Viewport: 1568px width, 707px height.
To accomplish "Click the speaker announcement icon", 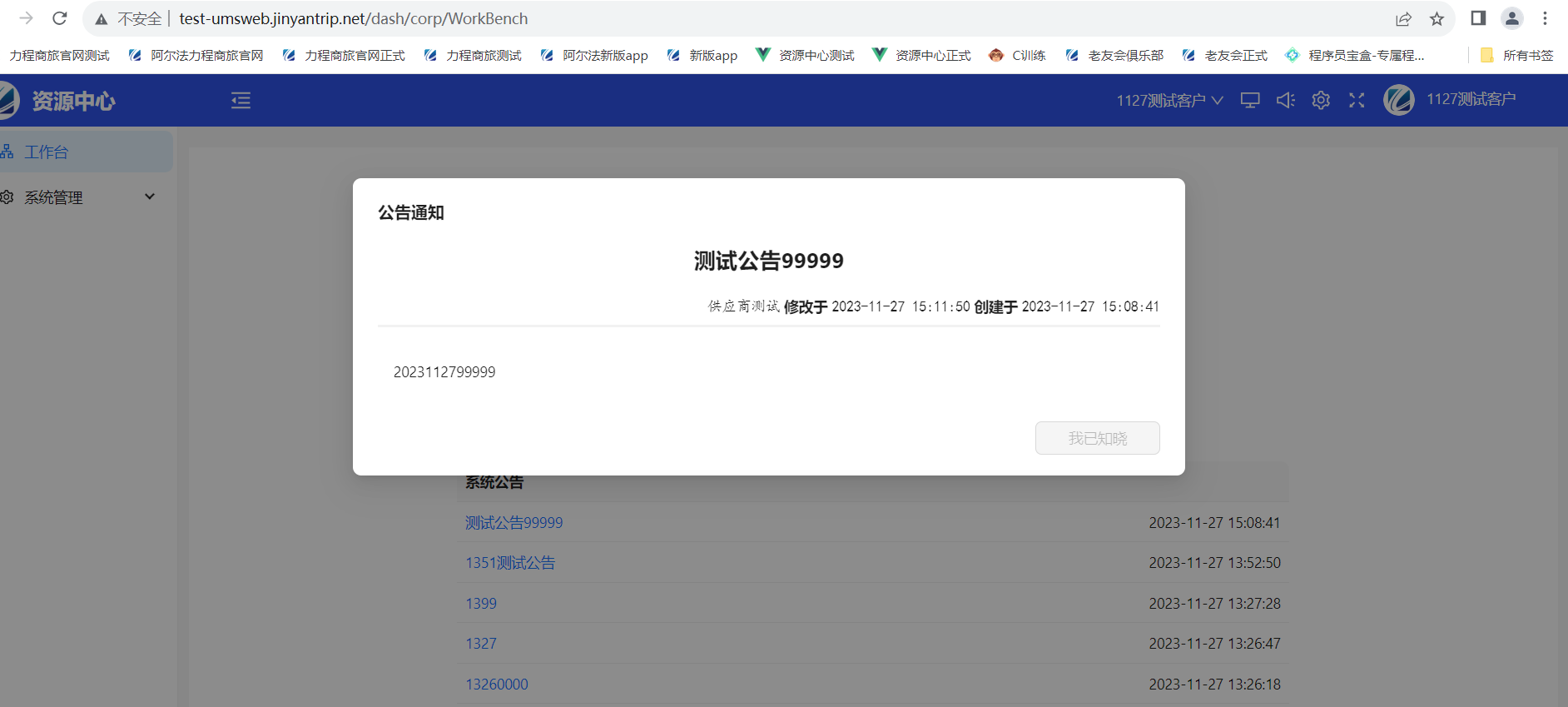I will coord(1286,101).
